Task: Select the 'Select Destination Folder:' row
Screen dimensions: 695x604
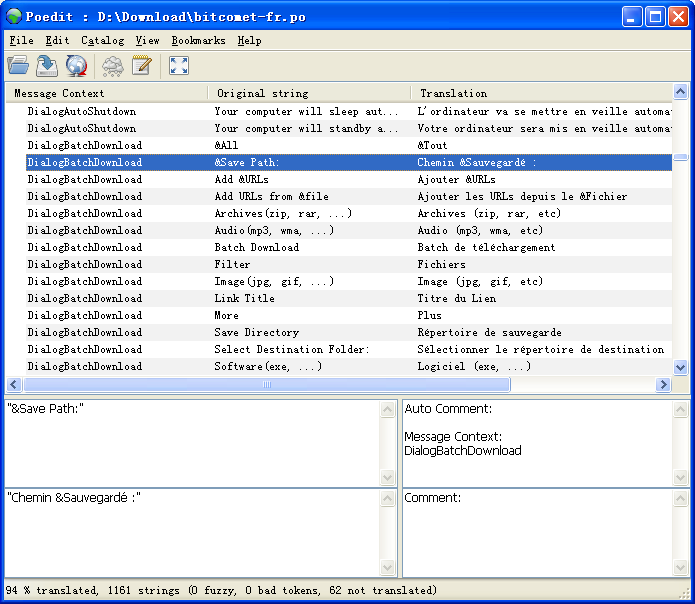Action: point(291,349)
